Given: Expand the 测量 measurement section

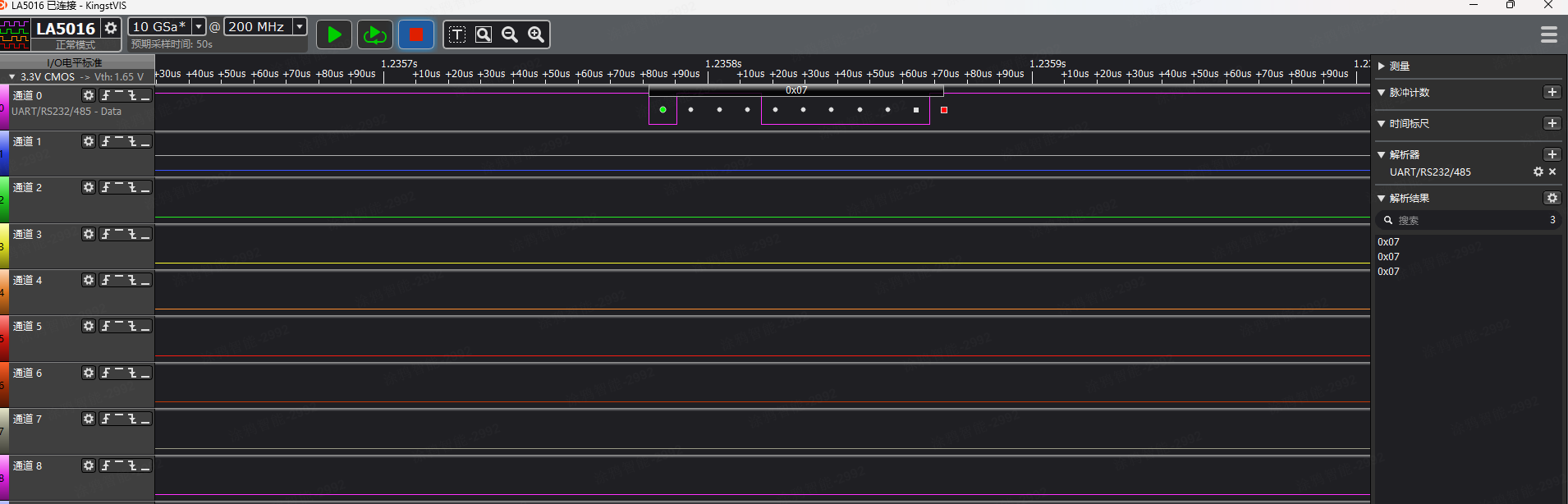Looking at the screenshot, I should tap(1382, 66).
